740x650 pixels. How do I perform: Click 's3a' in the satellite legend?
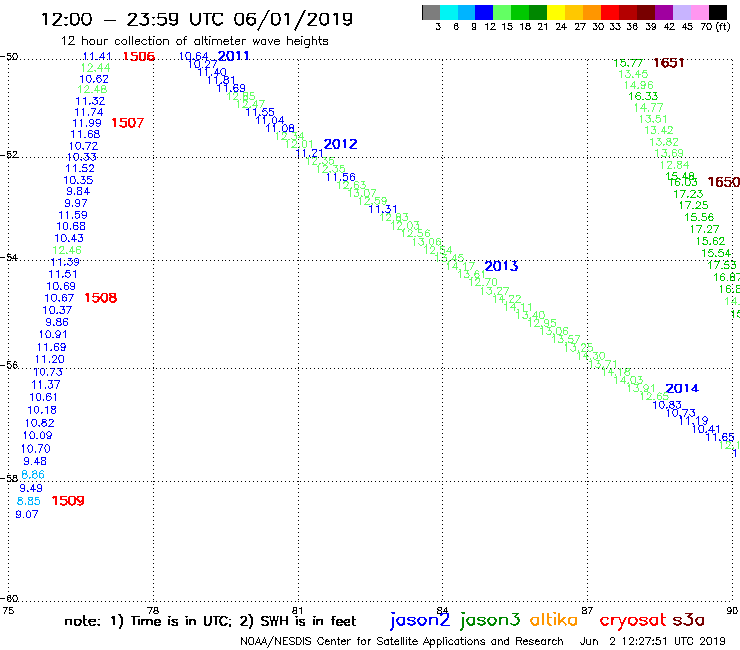click(x=688, y=620)
